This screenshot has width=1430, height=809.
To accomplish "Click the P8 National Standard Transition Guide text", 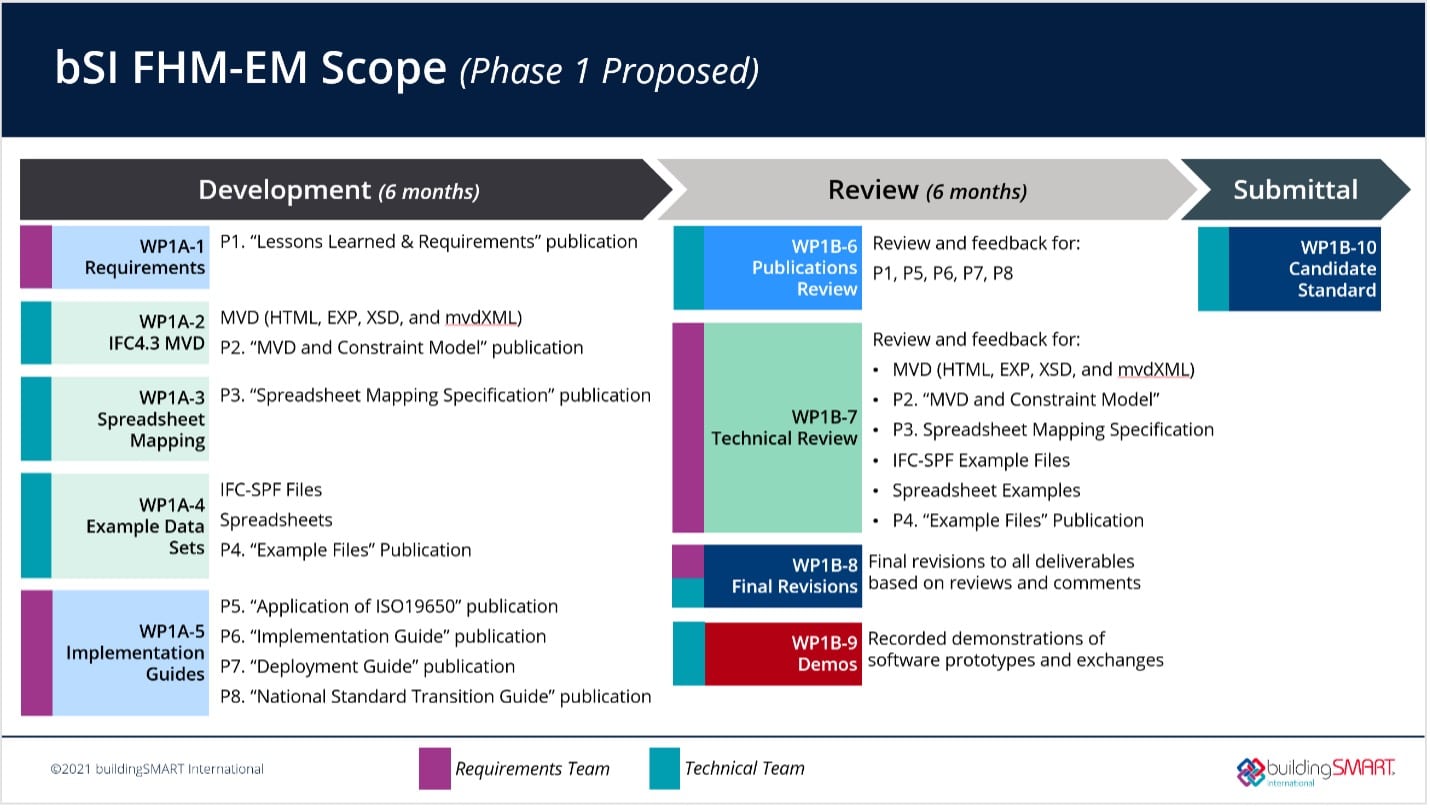I will click(x=435, y=696).
